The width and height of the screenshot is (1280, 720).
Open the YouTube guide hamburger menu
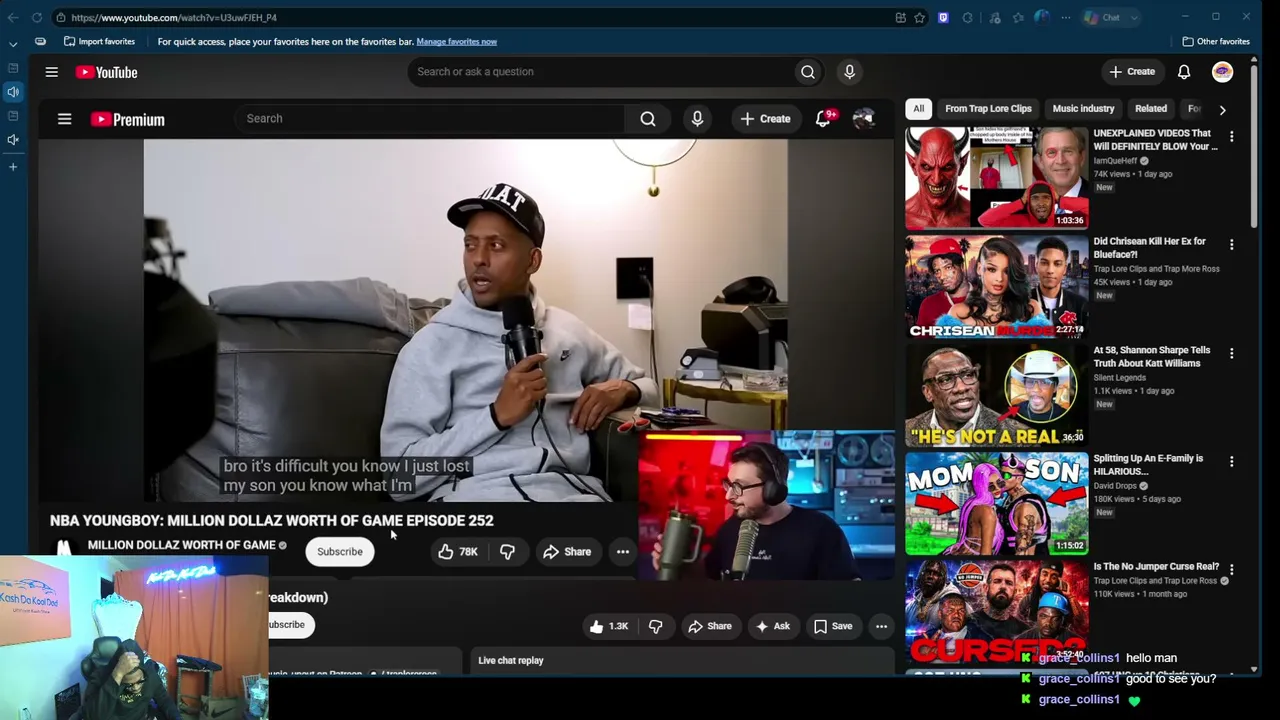pos(51,72)
